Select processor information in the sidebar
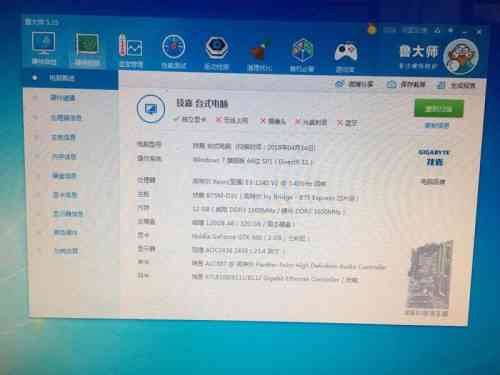Image resolution: width=500 pixels, height=375 pixels. [x=66, y=117]
